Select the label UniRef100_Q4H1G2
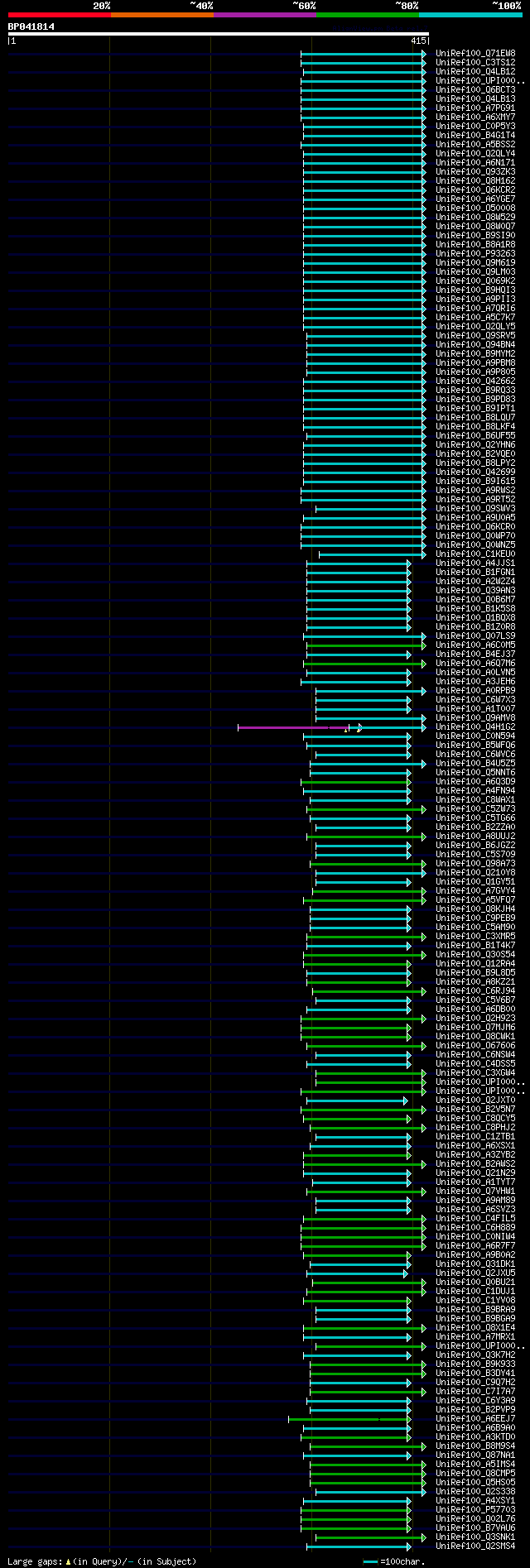This screenshot has width=530, height=1568. coord(475,726)
